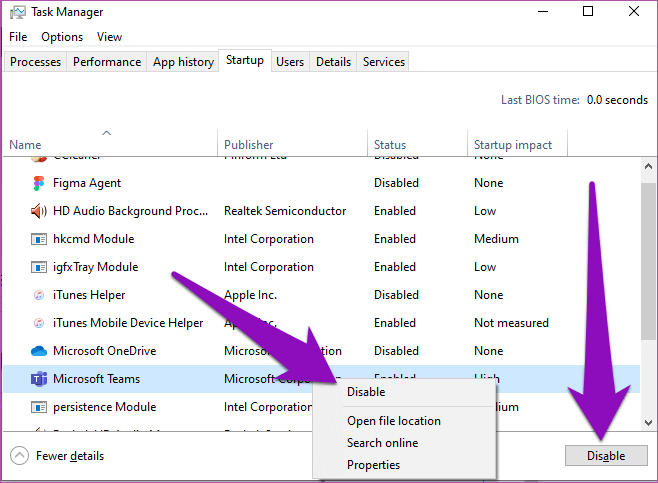The image size is (658, 483).
Task: Click the vertical scrollbar thumb
Action: (x=648, y=261)
